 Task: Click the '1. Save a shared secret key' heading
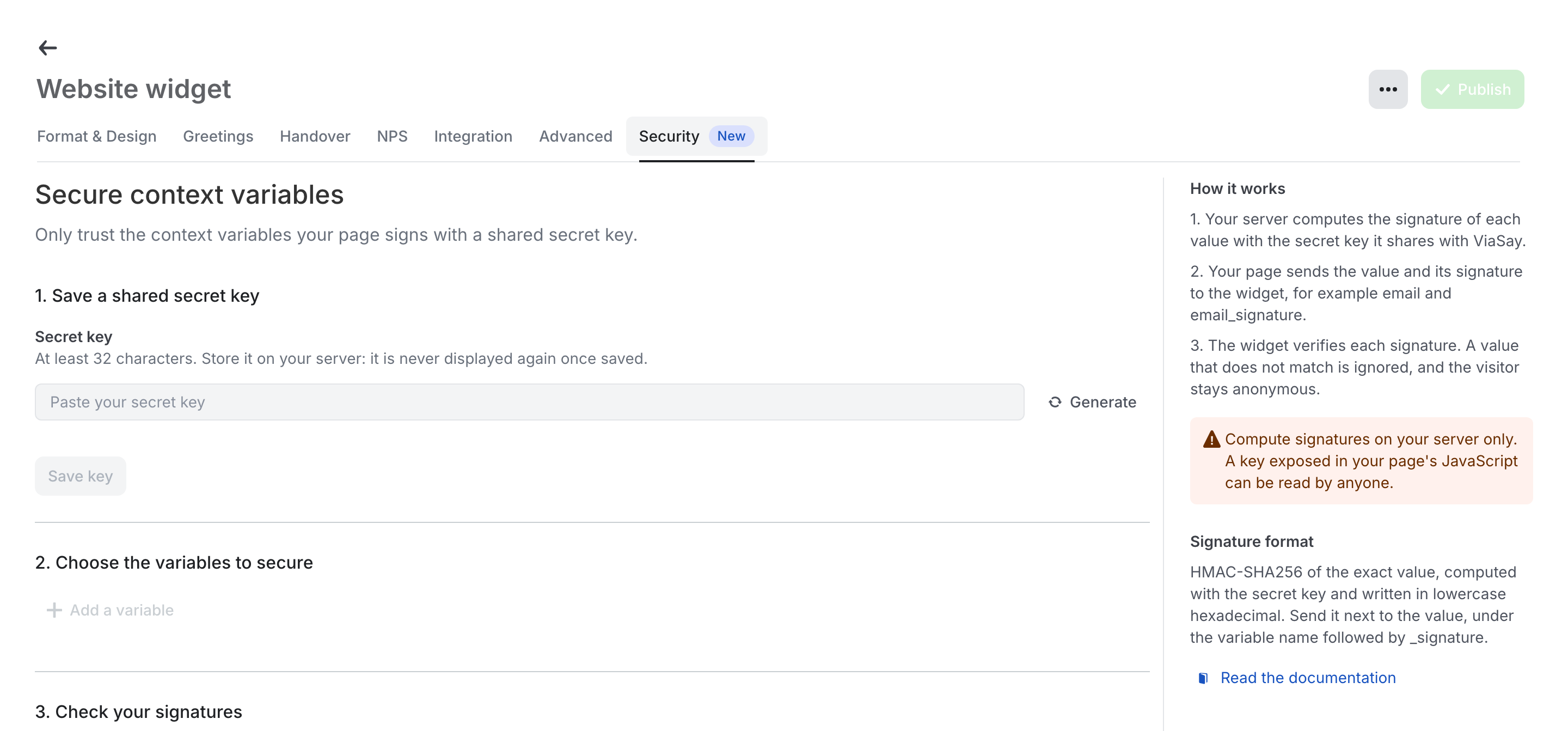click(148, 295)
